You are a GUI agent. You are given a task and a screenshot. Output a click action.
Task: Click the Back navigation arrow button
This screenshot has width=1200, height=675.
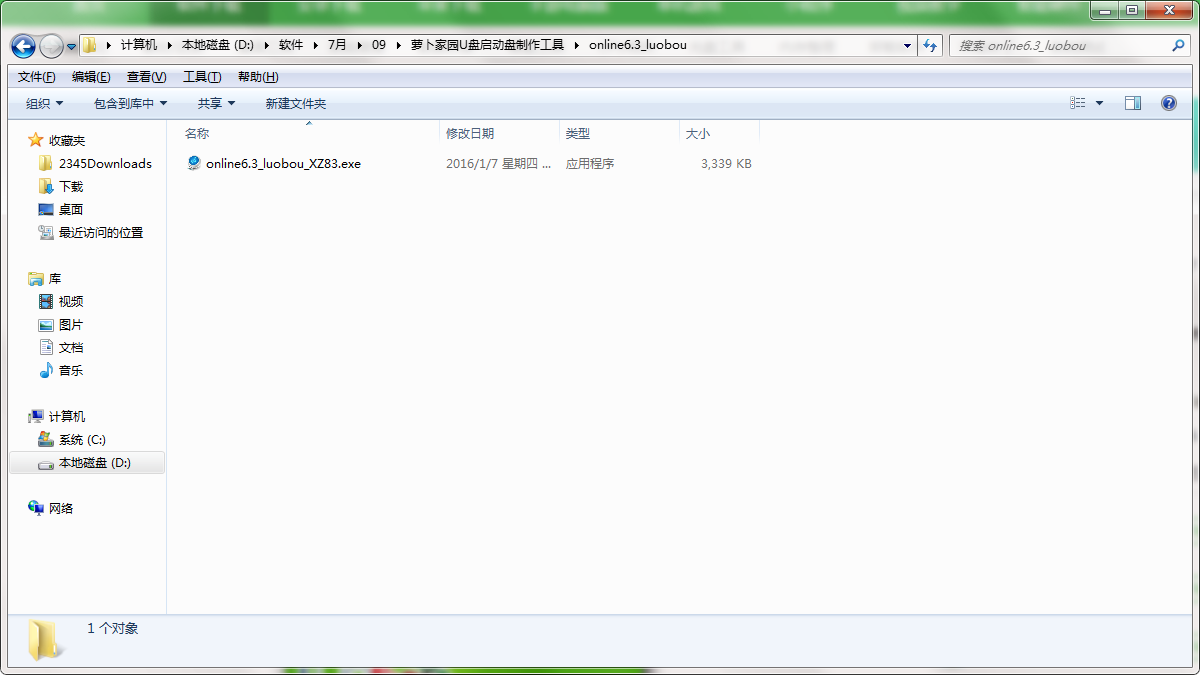click(x=23, y=46)
